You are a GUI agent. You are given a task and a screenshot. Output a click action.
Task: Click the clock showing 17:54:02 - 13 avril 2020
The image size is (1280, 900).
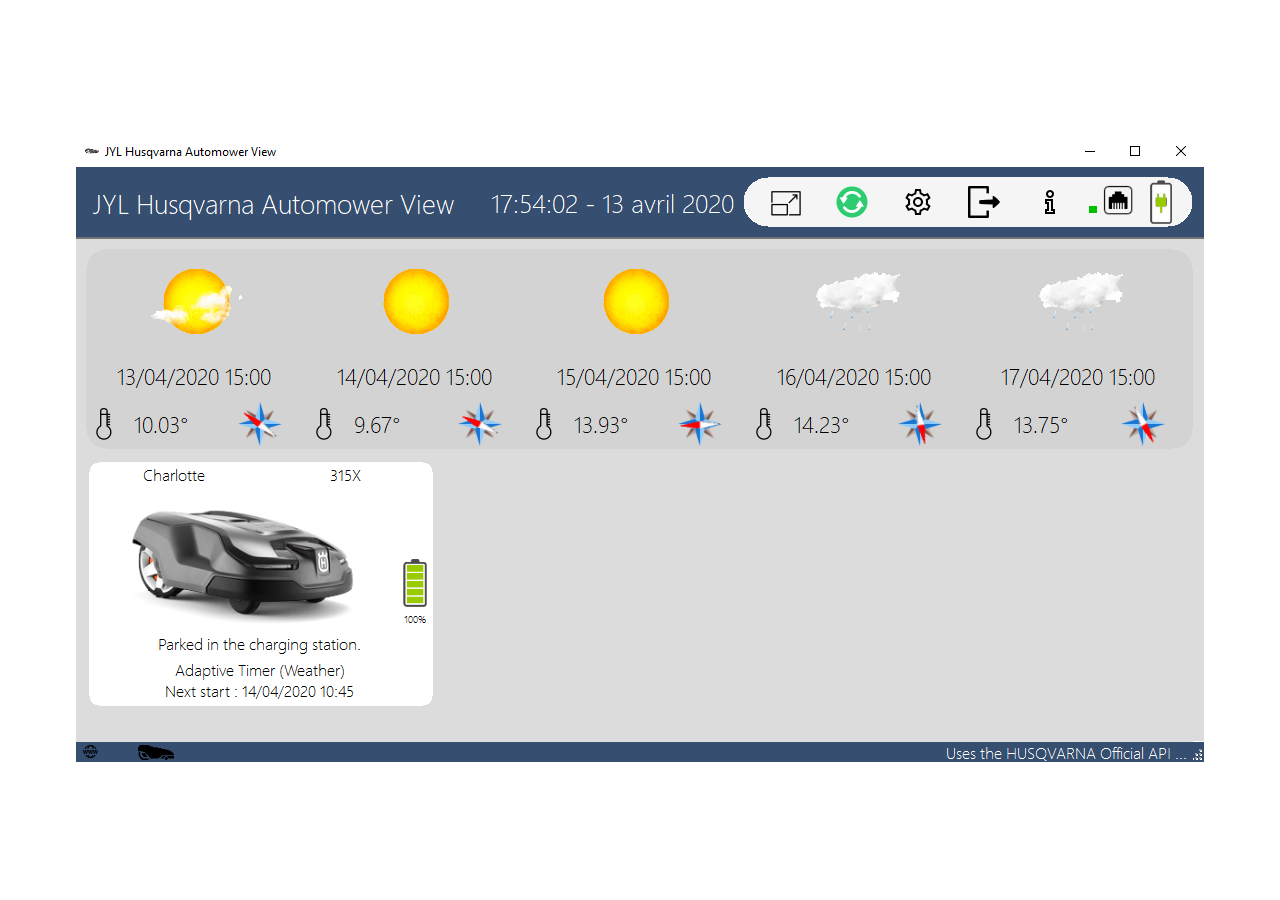click(x=612, y=204)
